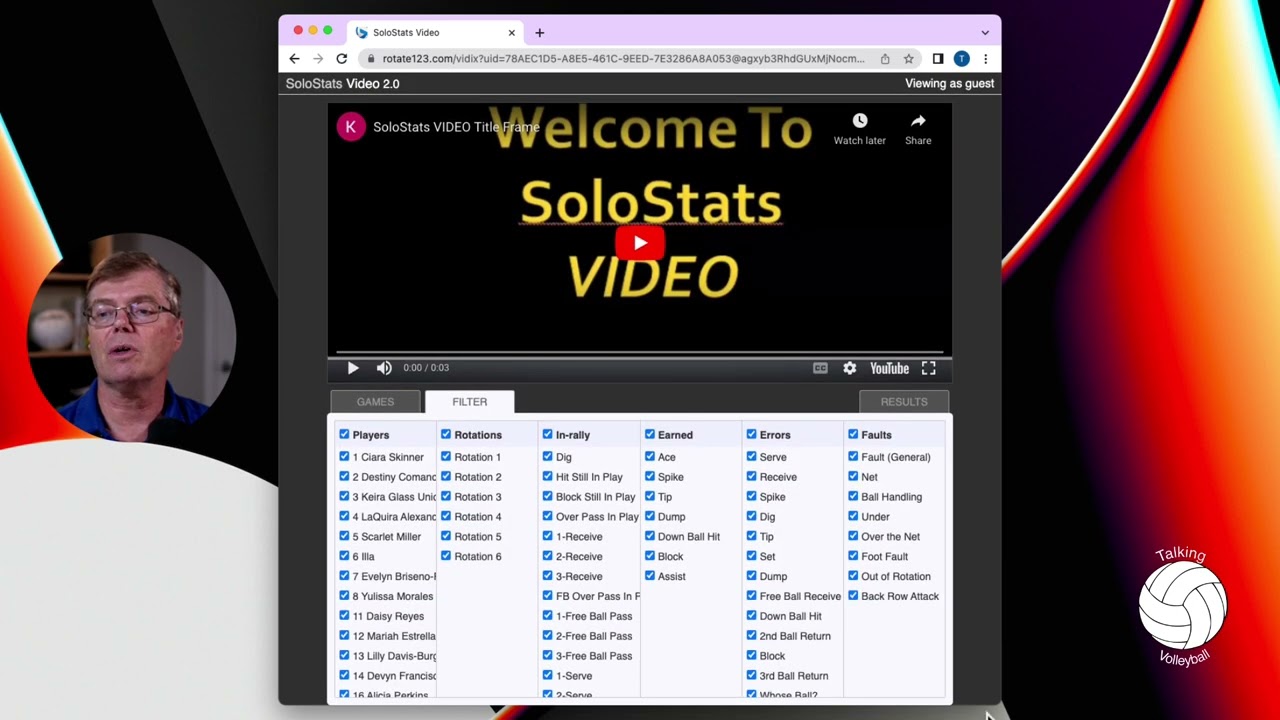Toggle the In-rally header checkbox

click(547, 434)
